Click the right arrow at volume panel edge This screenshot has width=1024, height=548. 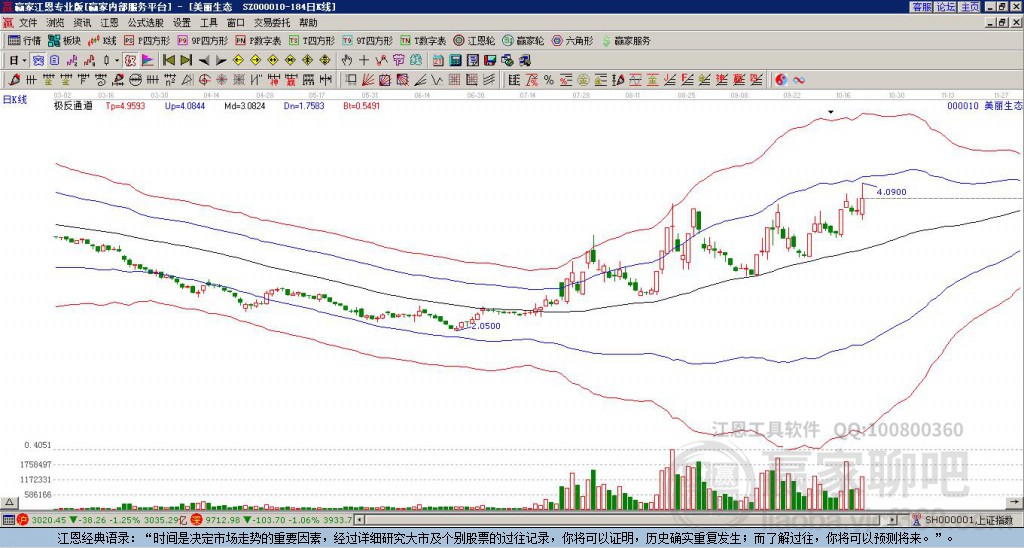point(1016,502)
